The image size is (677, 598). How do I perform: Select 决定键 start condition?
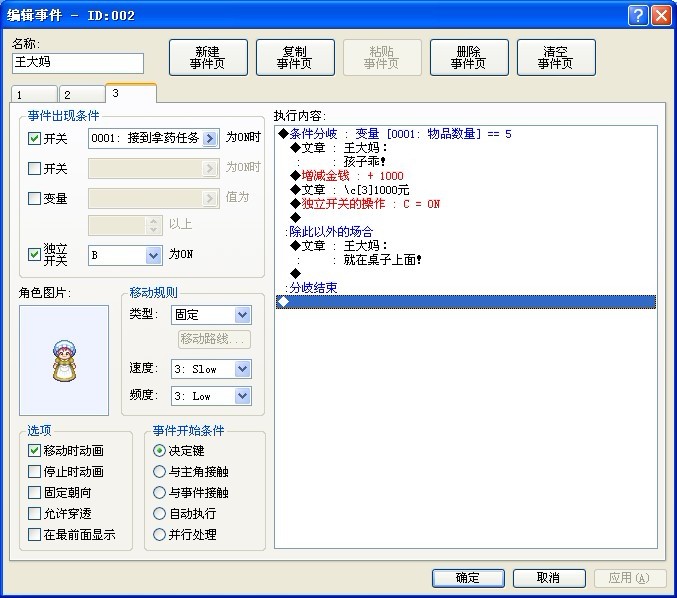pos(159,450)
